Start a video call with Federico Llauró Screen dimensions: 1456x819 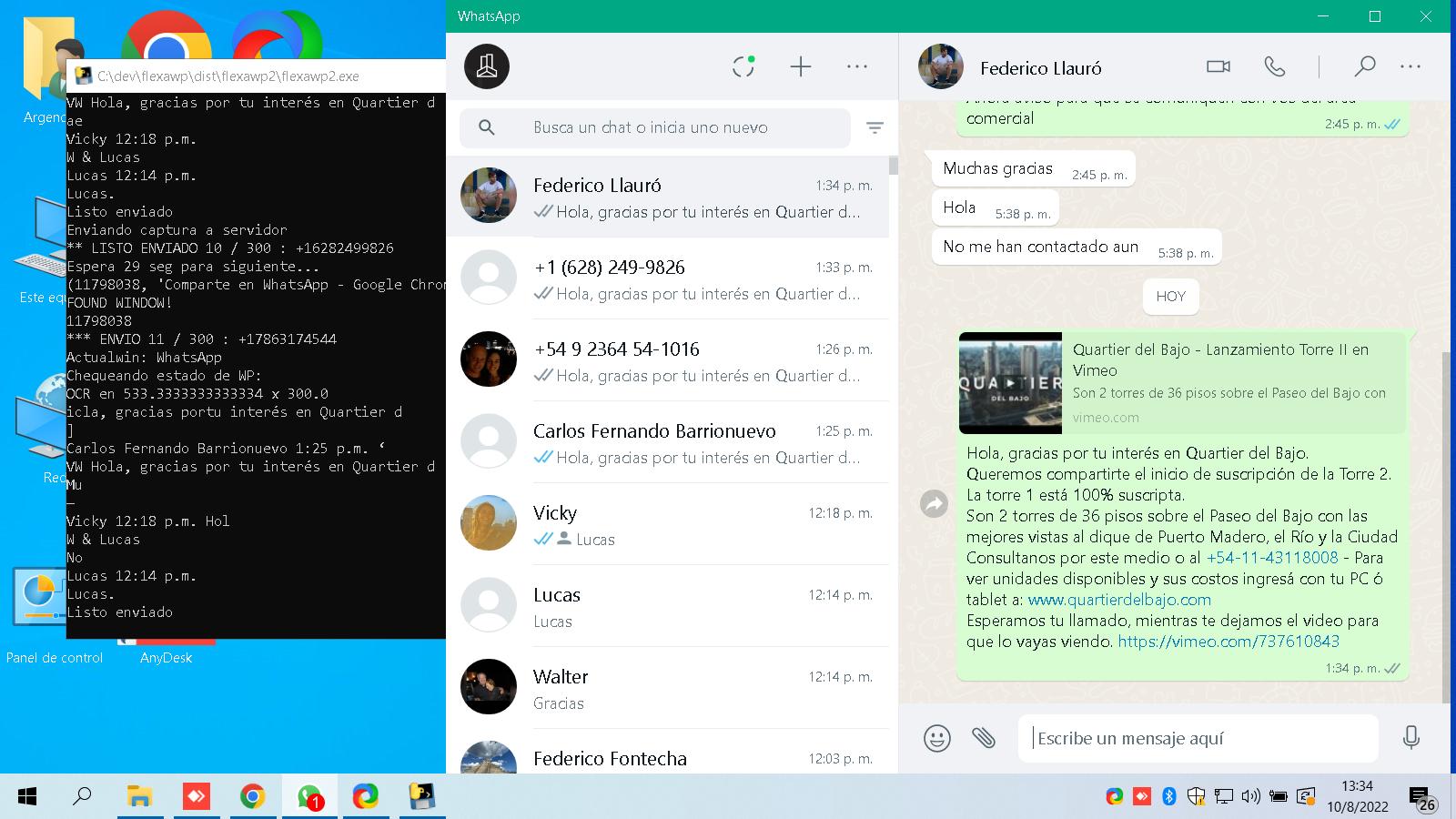1218,66
